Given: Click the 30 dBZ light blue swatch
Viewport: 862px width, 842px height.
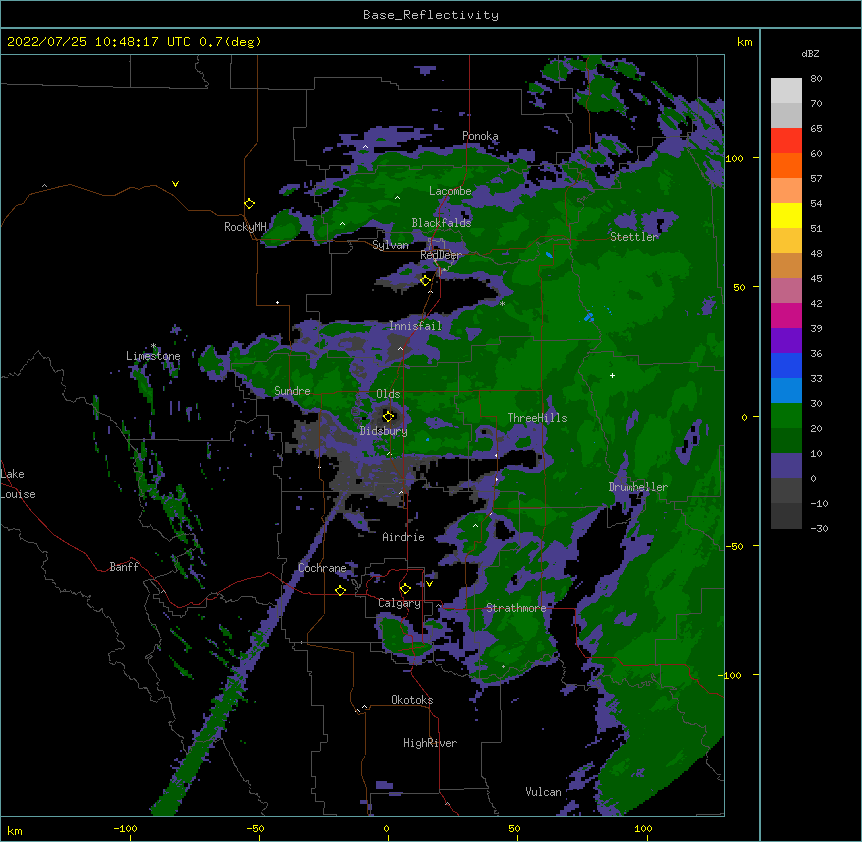Looking at the screenshot, I should coord(786,391).
